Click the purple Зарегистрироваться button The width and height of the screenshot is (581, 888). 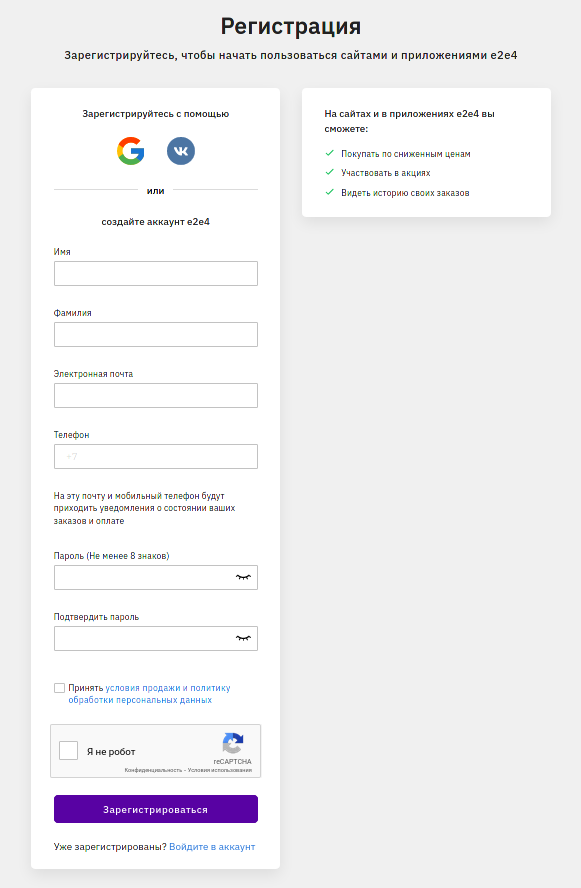pyautogui.click(x=156, y=809)
